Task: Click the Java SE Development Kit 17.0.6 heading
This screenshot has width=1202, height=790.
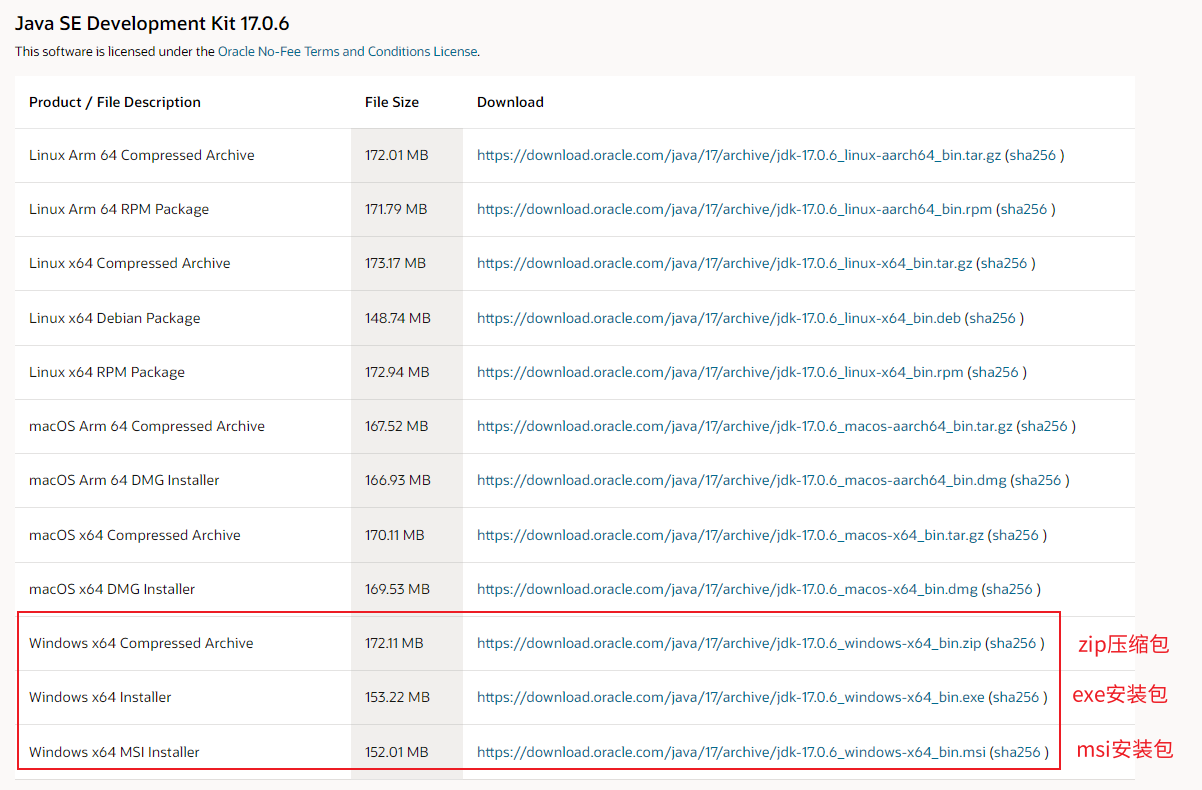Action: pyautogui.click(x=152, y=23)
